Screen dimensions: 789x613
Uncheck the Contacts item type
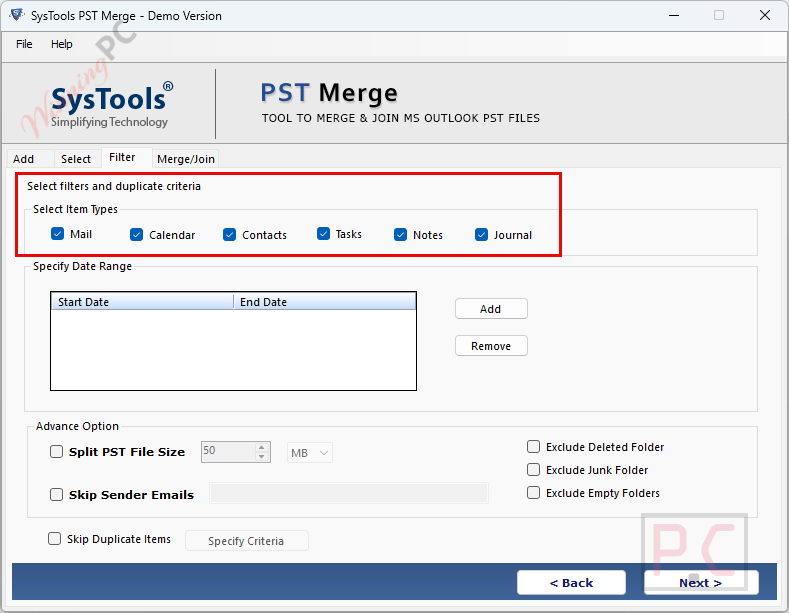[229, 235]
